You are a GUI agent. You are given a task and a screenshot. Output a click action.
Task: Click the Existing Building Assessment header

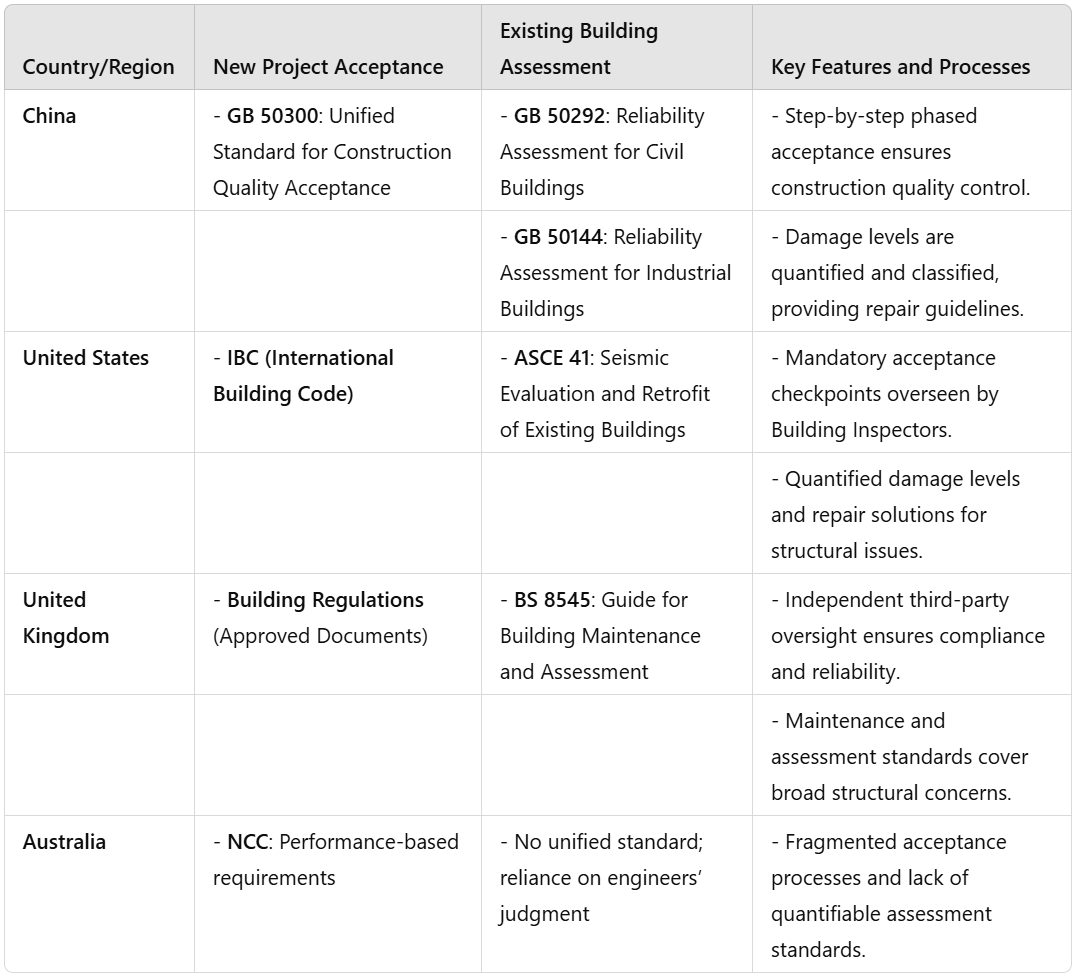coord(579,49)
